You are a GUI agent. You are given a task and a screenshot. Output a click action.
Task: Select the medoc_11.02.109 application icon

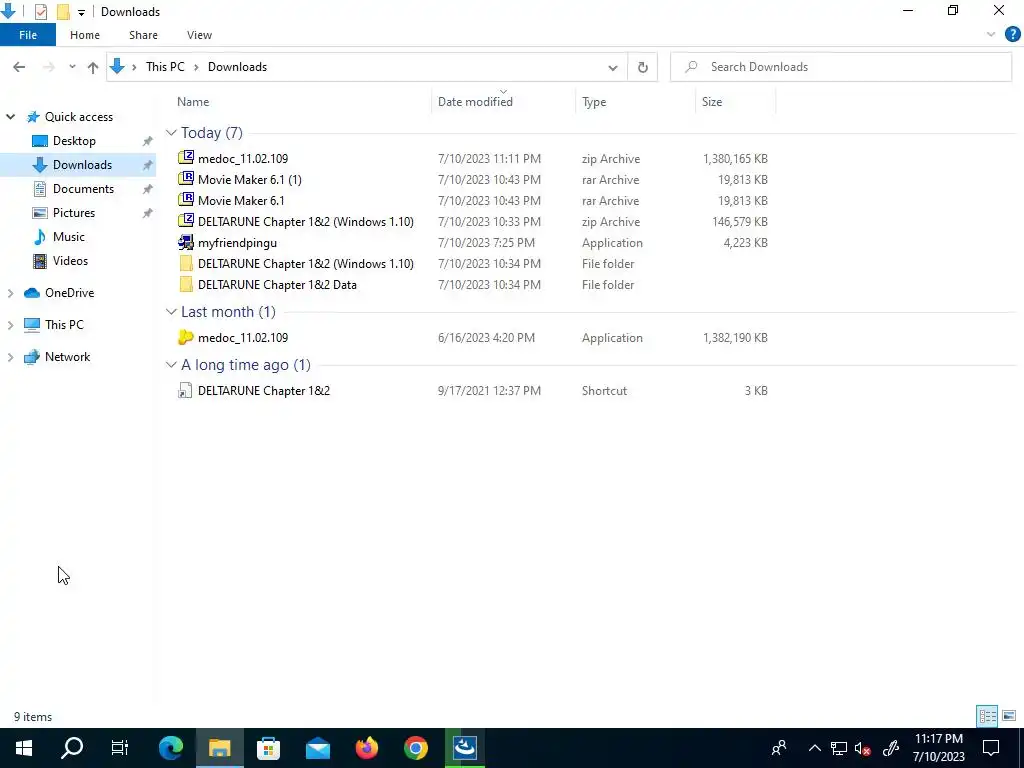coord(186,337)
